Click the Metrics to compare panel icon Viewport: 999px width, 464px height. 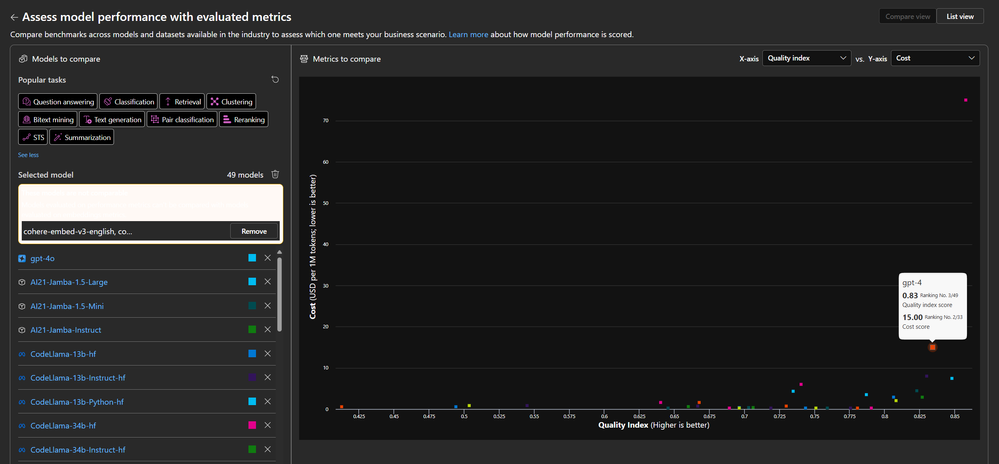(304, 59)
